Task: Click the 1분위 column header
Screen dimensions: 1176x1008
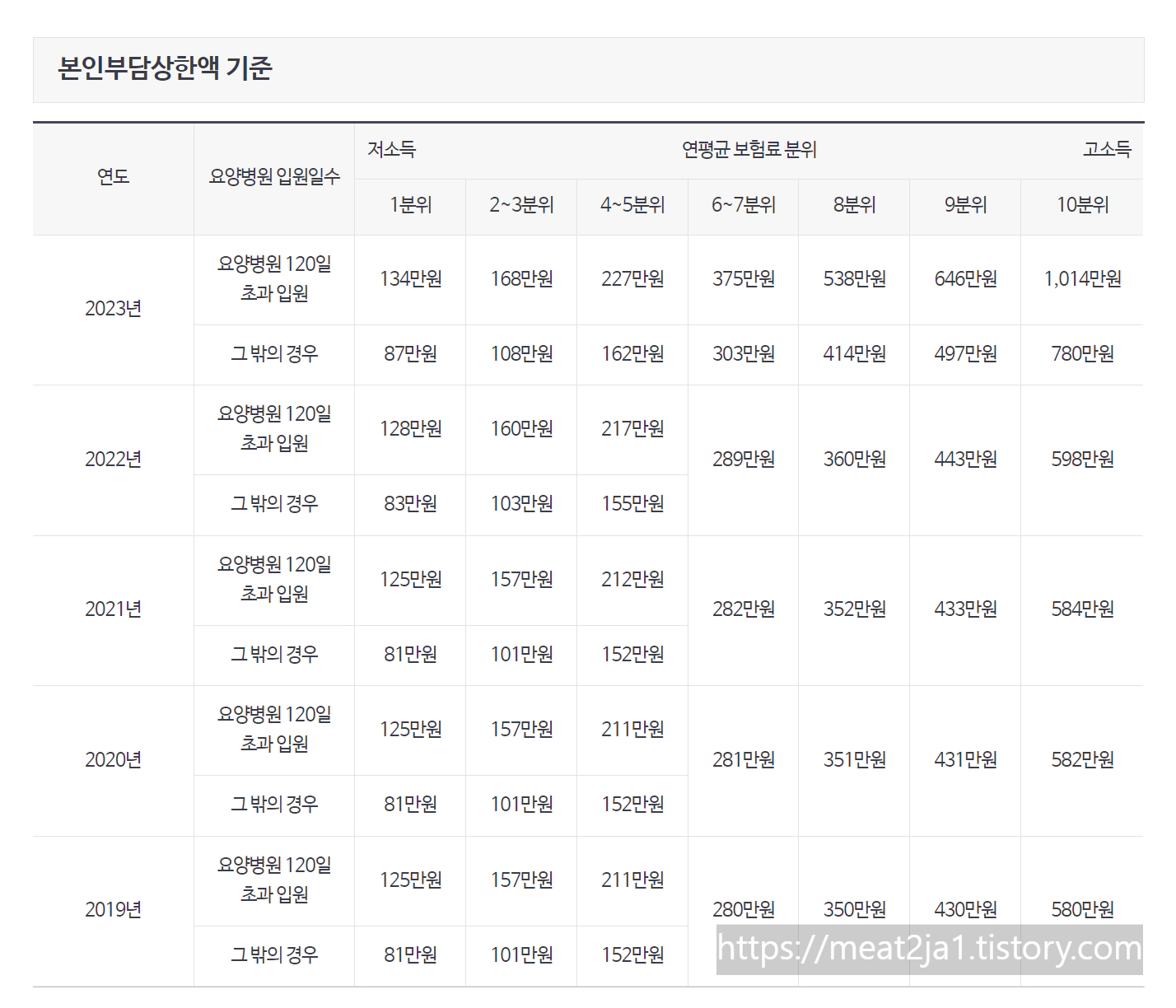Action: pos(409,205)
